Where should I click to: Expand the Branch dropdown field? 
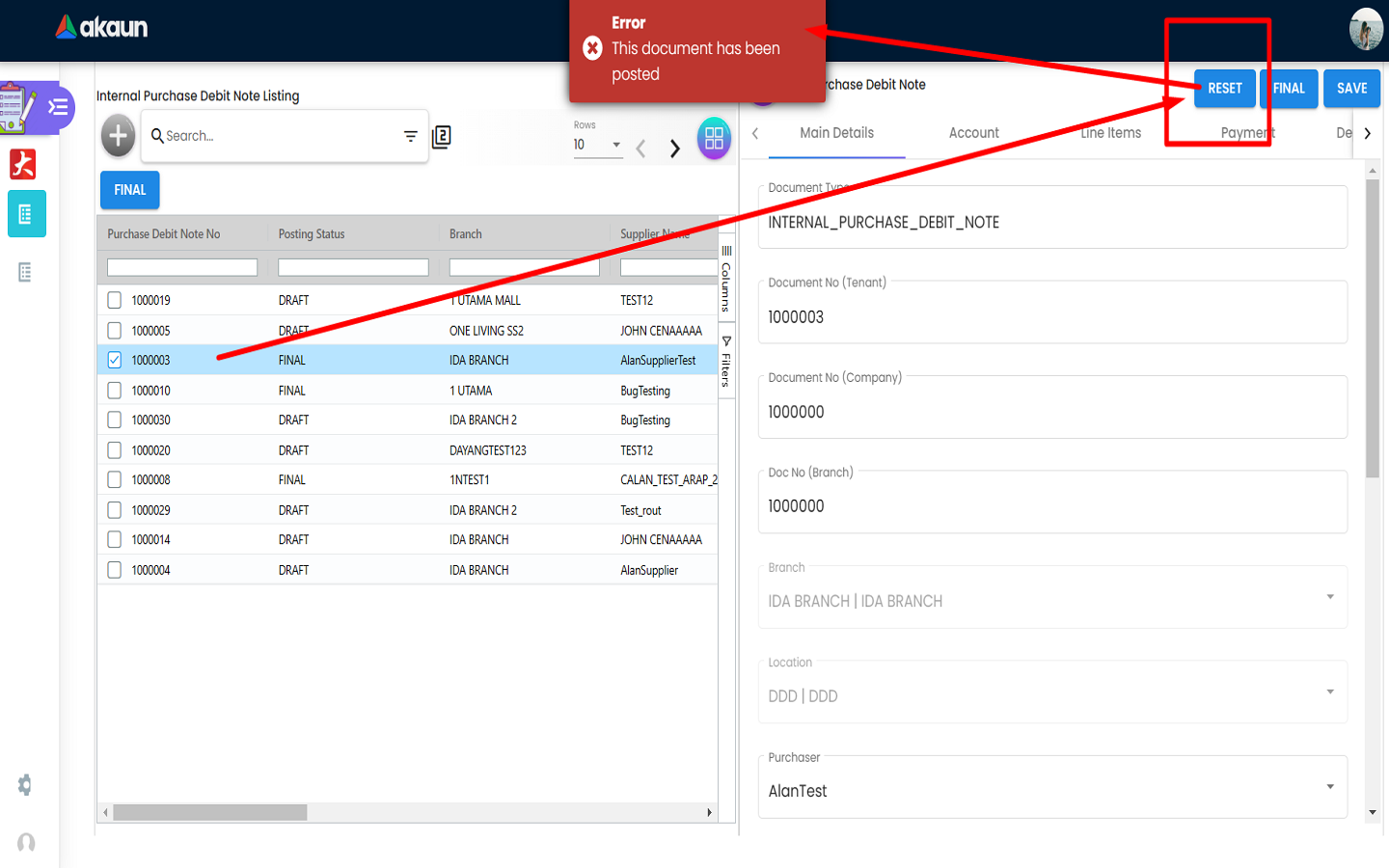pos(1330,597)
